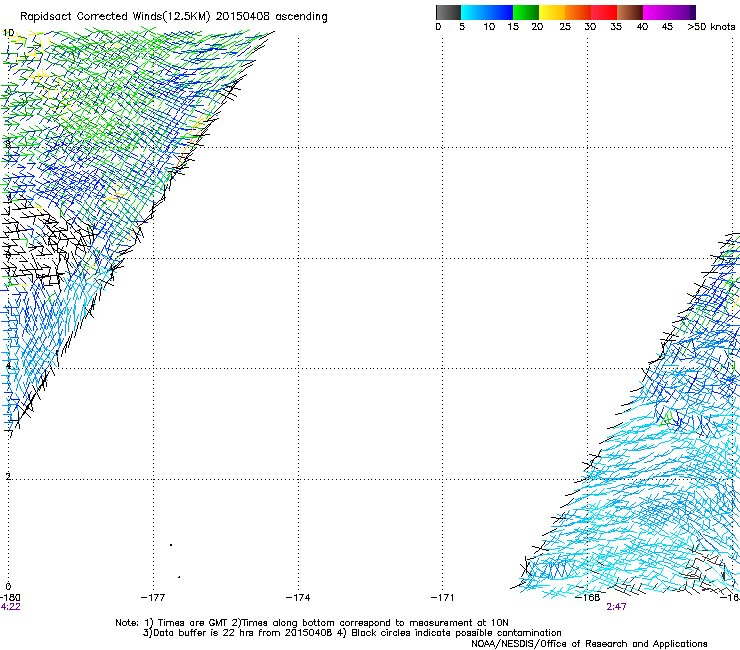Click the '-177' longitude axis label
Image resolution: width=740 pixels, height=650 pixels.
point(153,598)
